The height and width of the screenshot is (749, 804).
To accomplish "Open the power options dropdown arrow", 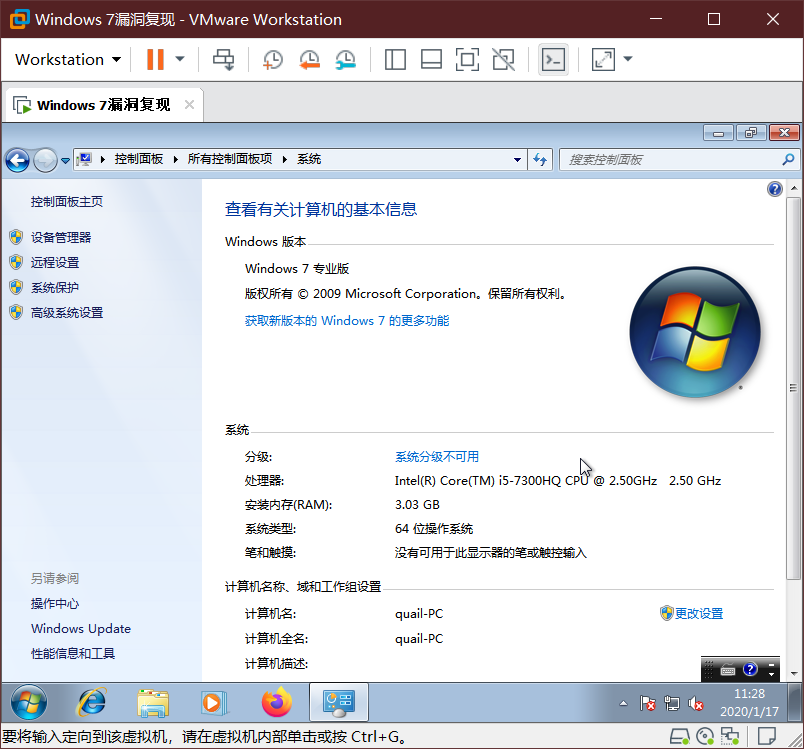I will [180, 59].
